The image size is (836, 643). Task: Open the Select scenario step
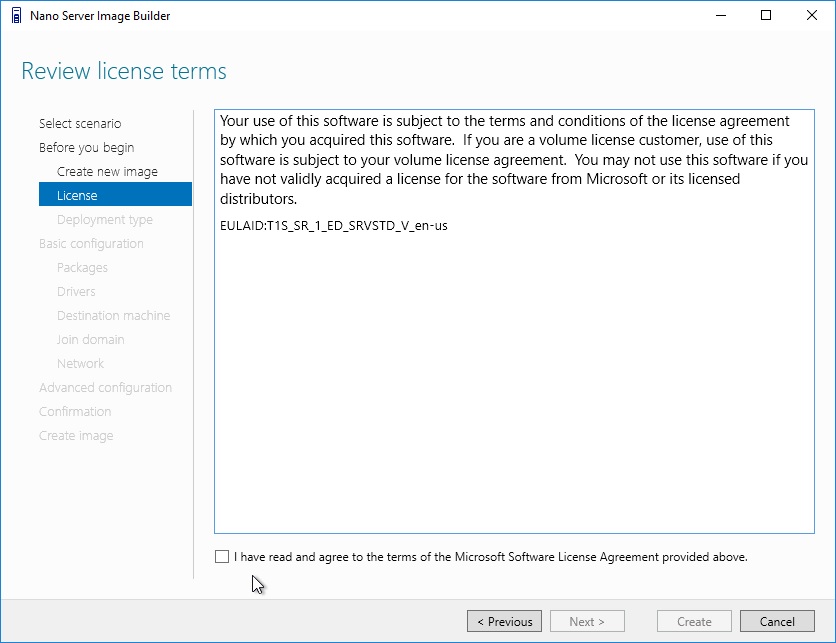click(x=80, y=124)
